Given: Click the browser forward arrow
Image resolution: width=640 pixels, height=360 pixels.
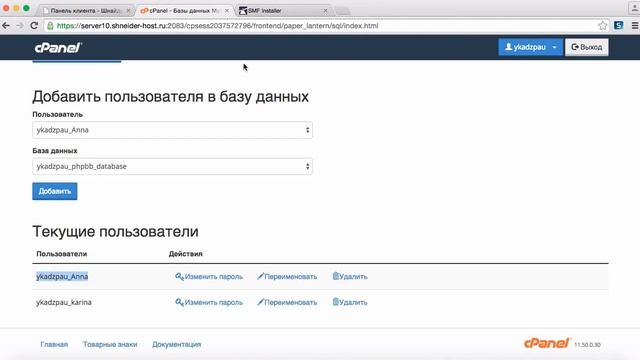Looking at the screenshot, I should pyautogui.click(x=20, y=26).
